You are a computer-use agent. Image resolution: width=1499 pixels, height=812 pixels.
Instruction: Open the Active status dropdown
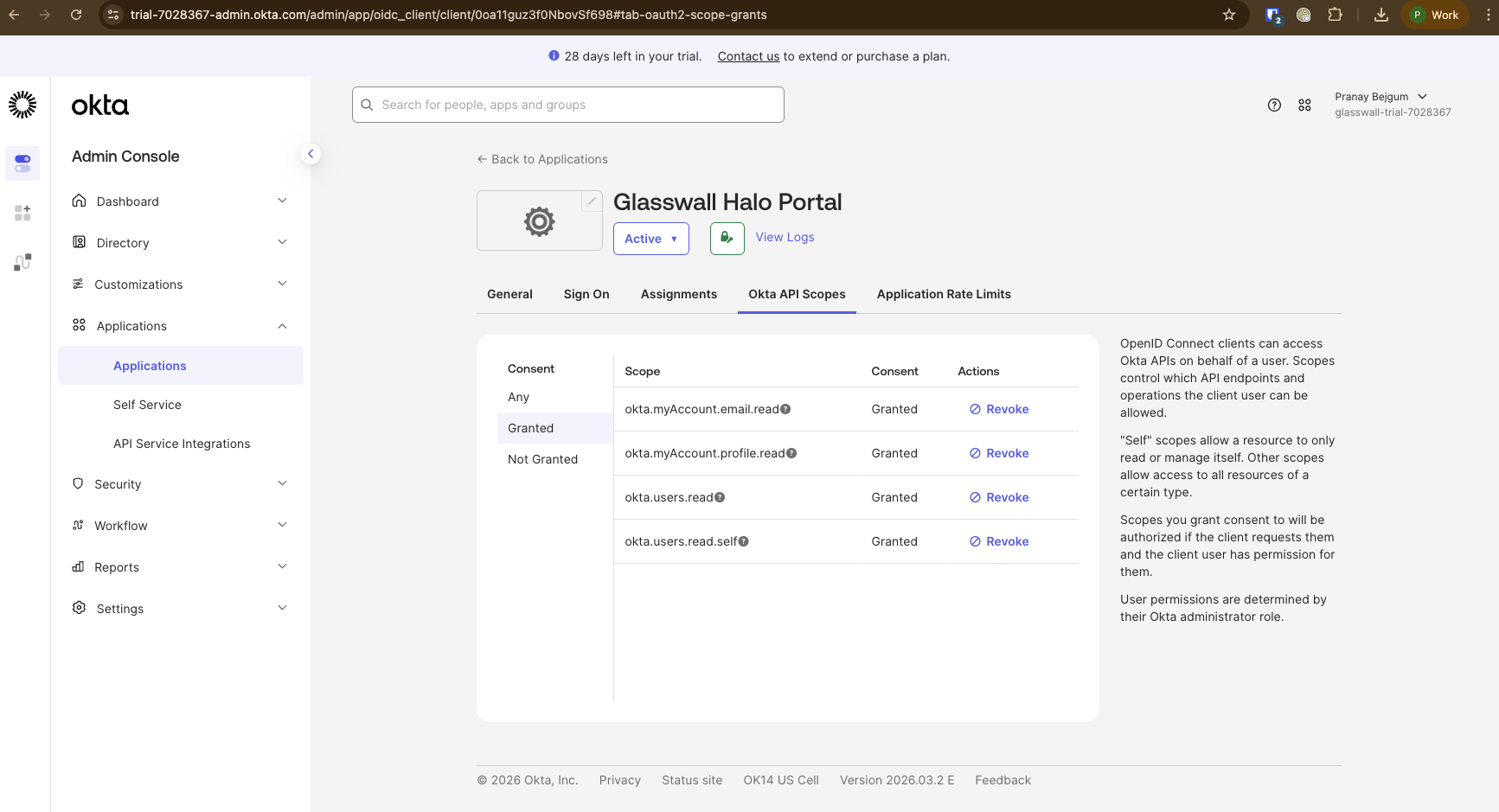coord(651,239)
